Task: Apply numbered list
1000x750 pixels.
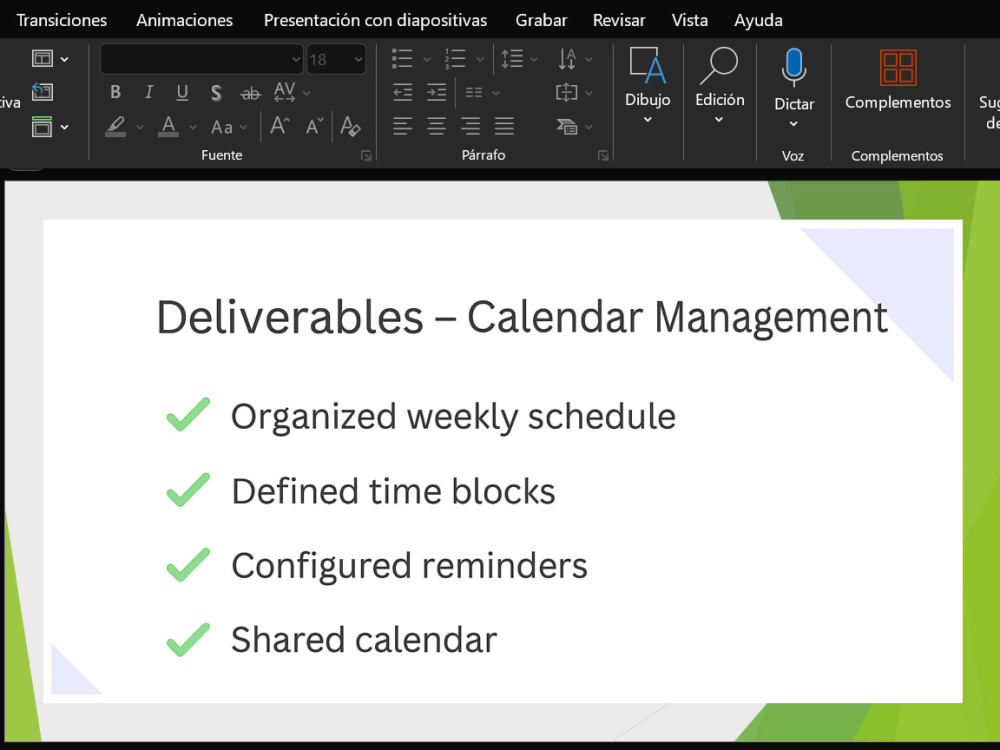Action: (455, 59)
